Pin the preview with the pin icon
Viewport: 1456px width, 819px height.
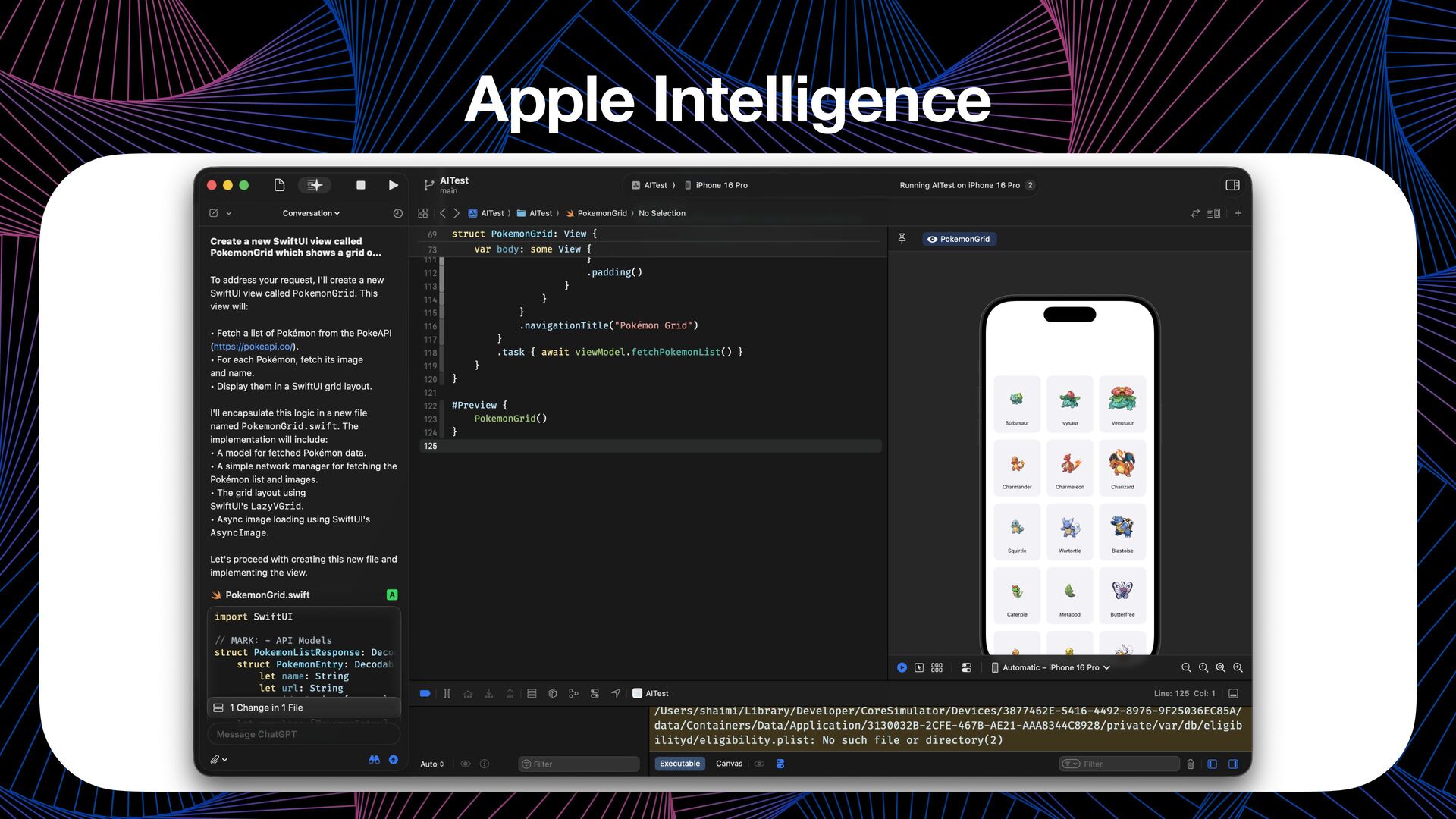click(x=902, y=239)
